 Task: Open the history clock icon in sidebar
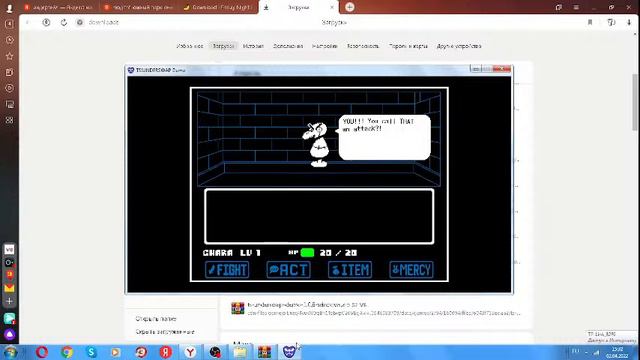pyautogui.click(x=9, y=40)
